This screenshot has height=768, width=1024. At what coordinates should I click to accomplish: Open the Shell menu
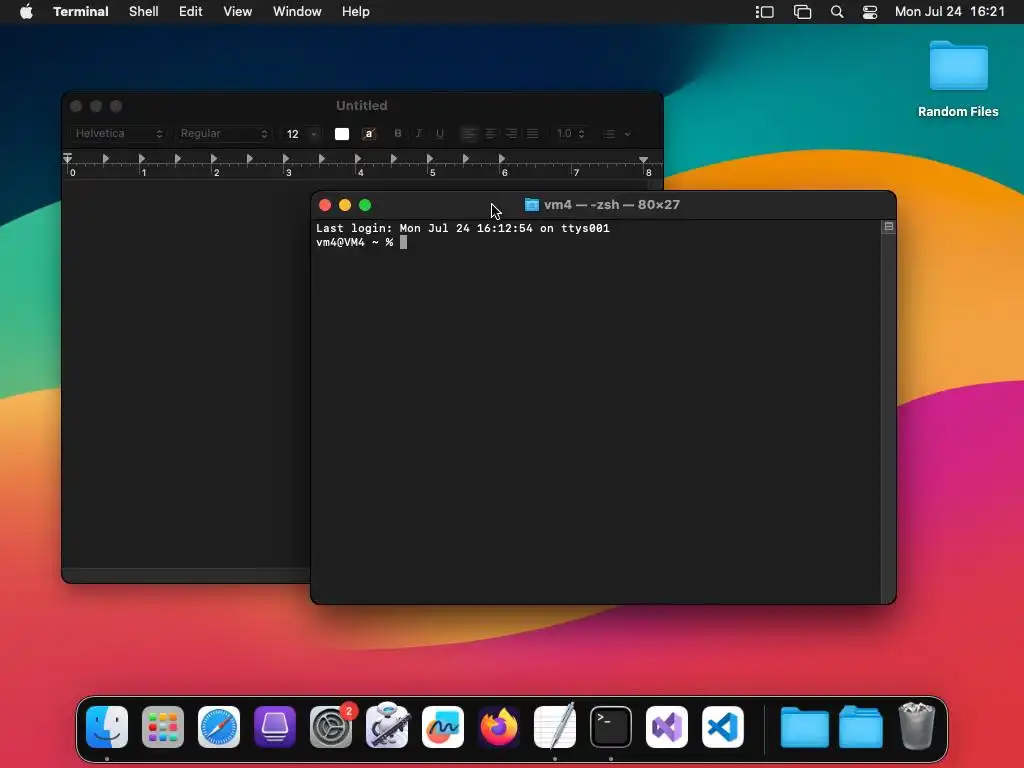pos(144,12)
